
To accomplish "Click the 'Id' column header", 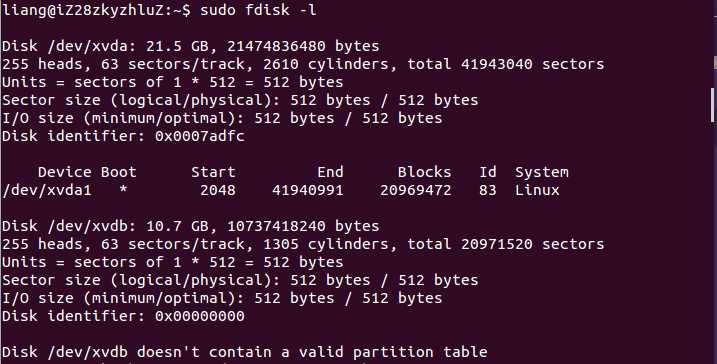I will coord(487,172).
